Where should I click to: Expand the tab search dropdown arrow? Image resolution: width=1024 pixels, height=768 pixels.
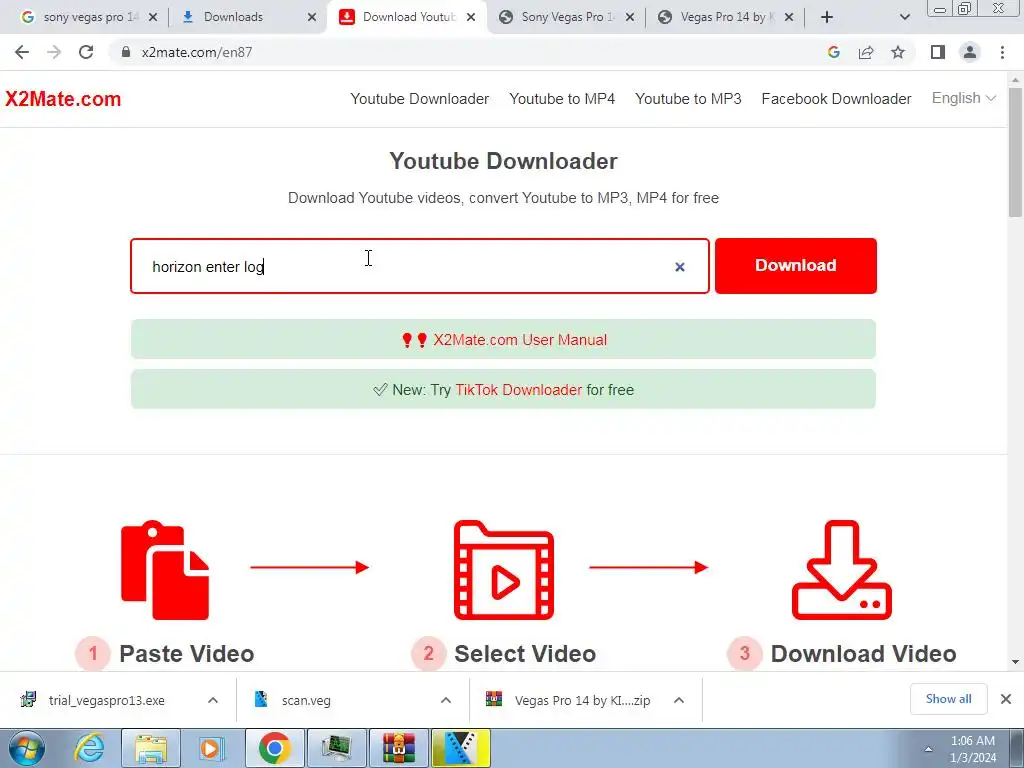pyautogui.click(x=904, y=17)
